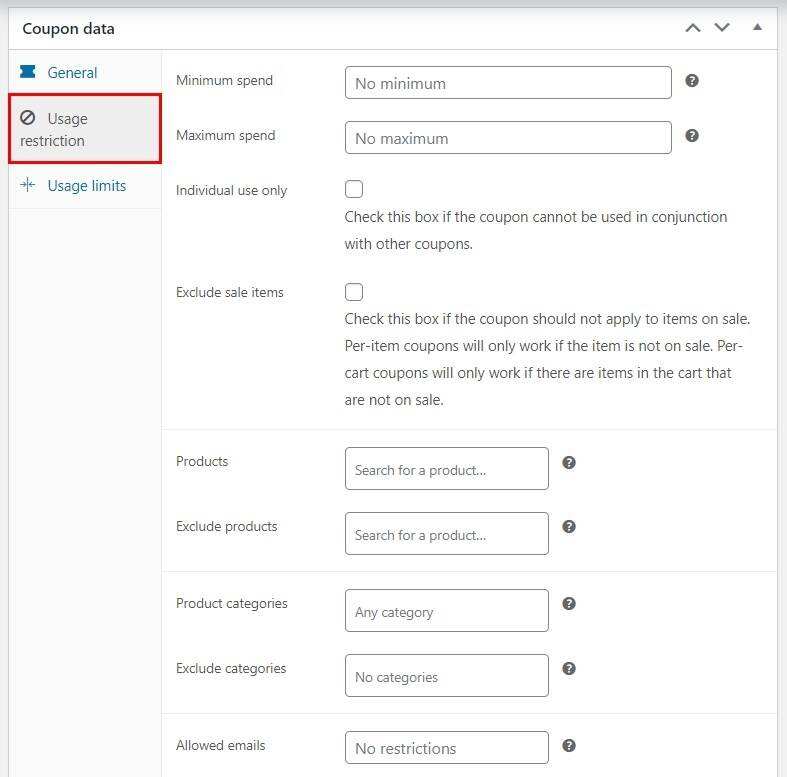This screenshot has width=787, height=777.
Task: Enable the Individual use only checkbox
Action: pyautogui.click(x=354, y=189)
